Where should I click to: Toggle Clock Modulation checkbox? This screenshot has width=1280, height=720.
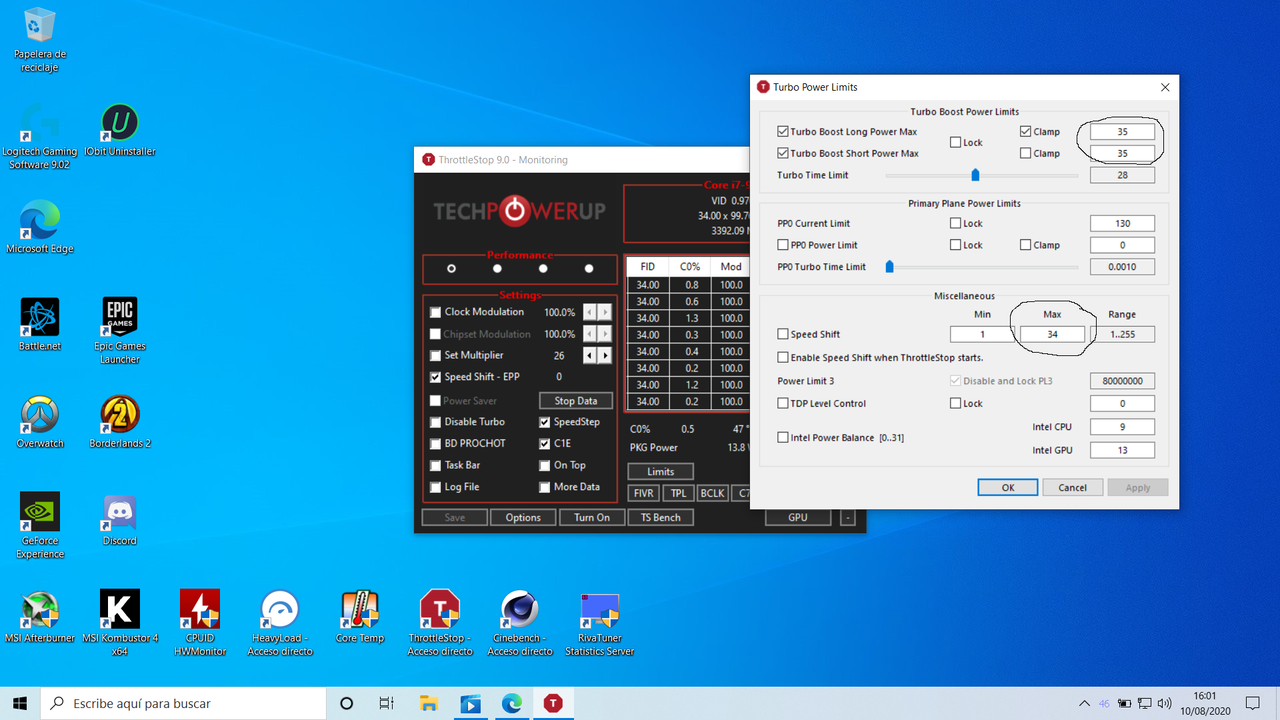coord(435,312)
